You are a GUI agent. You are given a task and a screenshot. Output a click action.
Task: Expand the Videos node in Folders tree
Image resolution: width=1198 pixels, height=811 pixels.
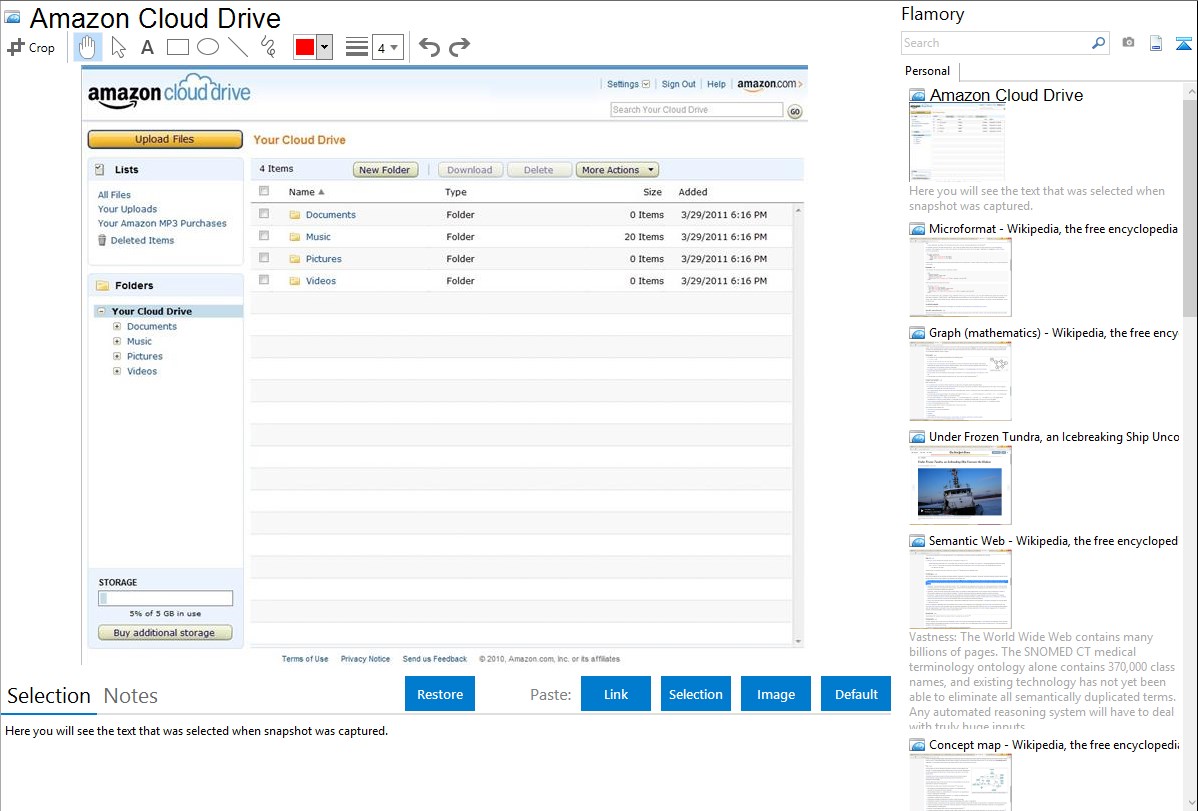point(117,371)
